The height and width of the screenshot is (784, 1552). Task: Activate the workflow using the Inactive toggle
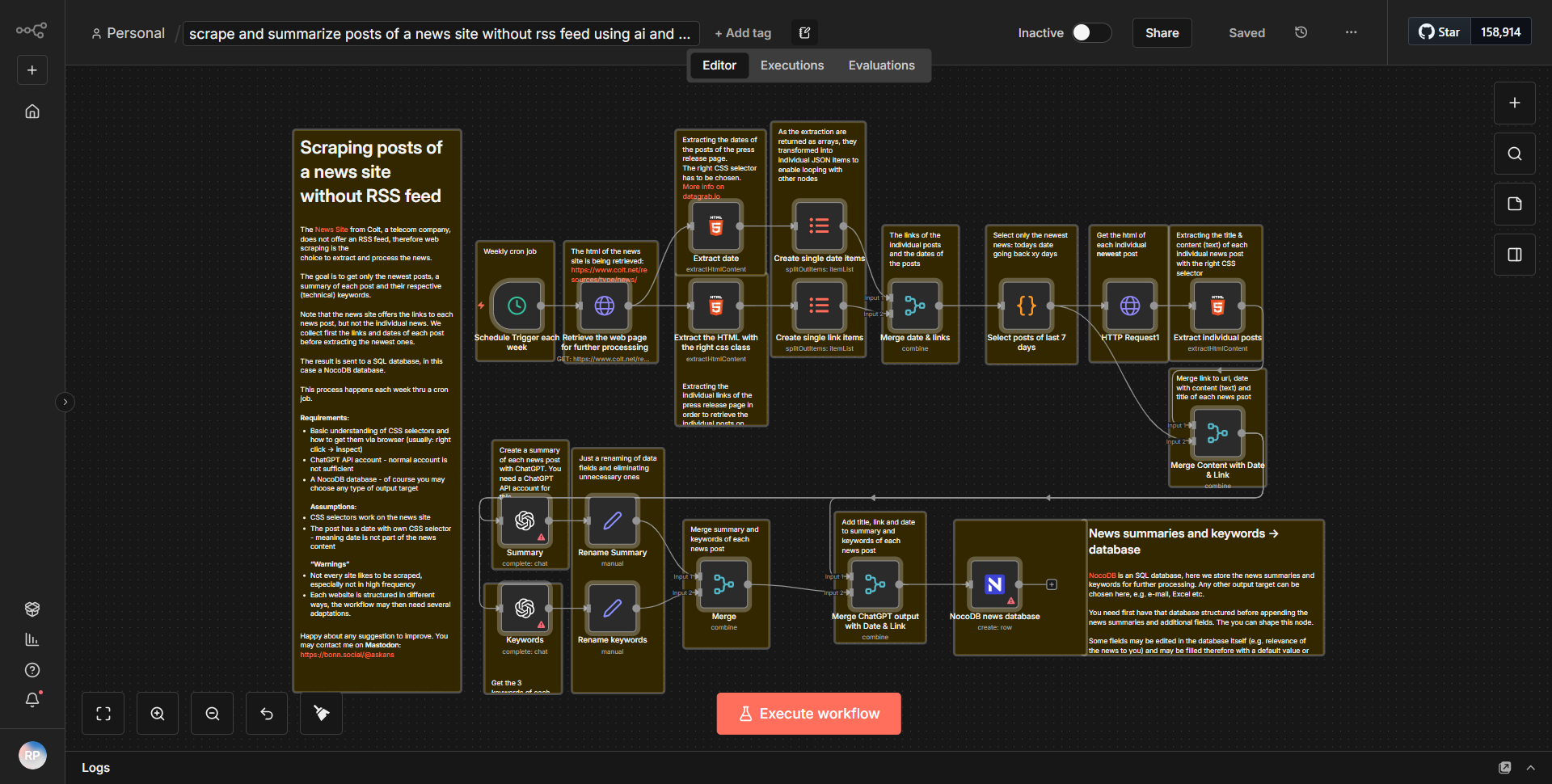pyautogui.click(x=1090, y=32)
